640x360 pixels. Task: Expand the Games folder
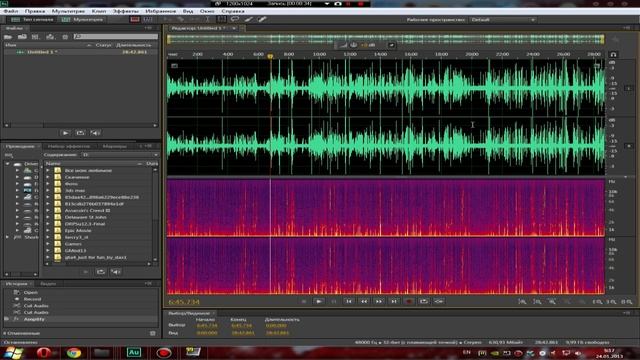[48, 244]
